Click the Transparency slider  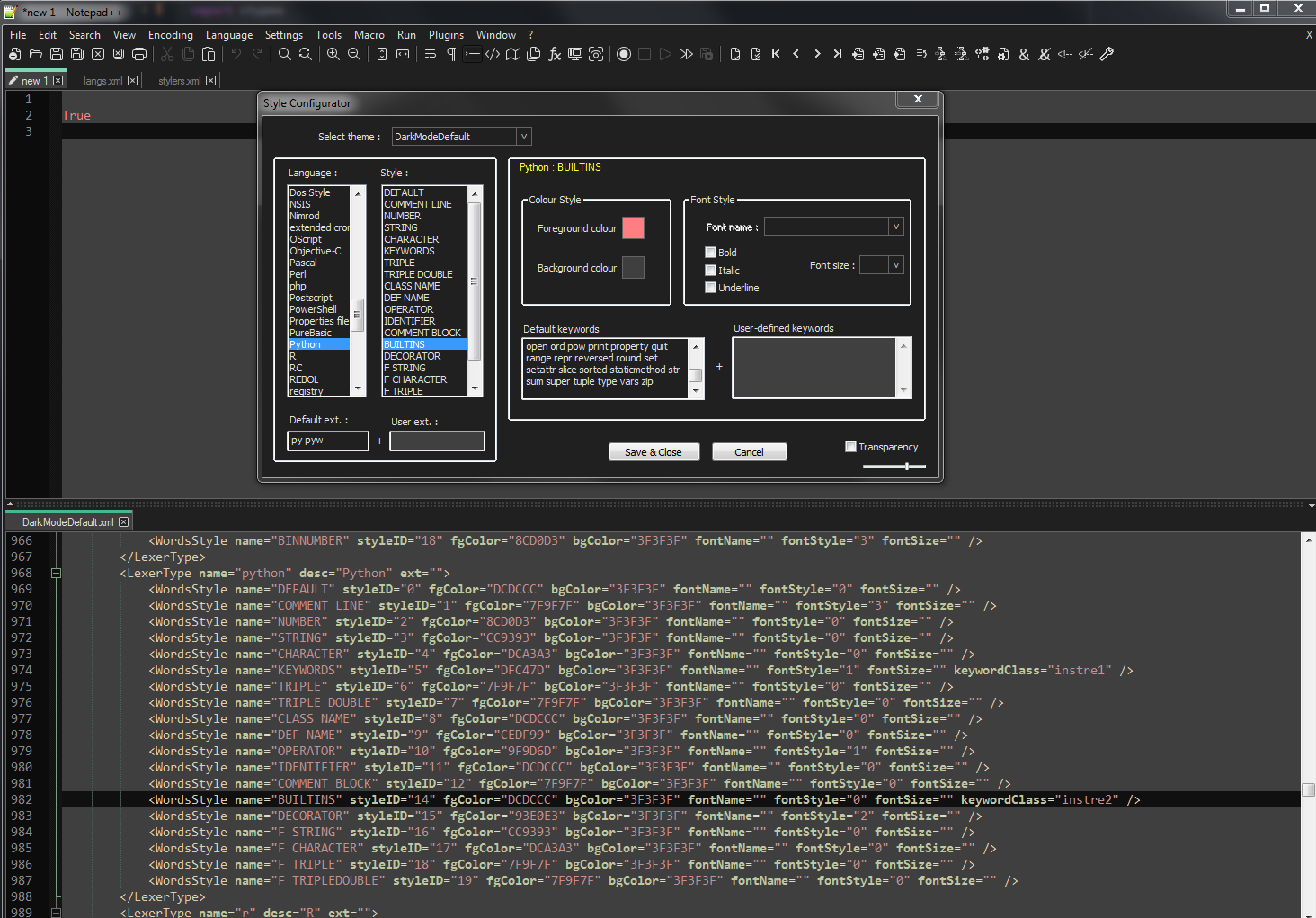coord(894,467)
